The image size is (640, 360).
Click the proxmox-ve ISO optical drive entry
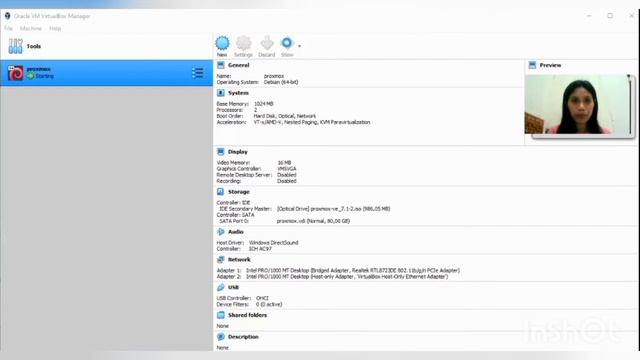click(x=333, y=209)
